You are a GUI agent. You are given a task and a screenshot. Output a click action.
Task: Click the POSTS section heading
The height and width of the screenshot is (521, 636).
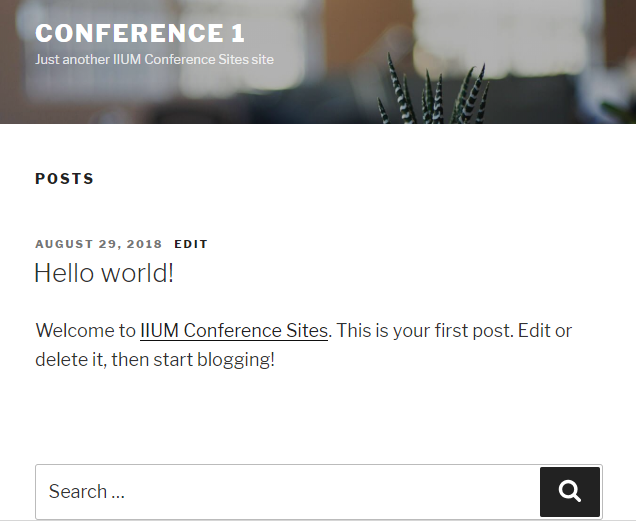(64, 179)
